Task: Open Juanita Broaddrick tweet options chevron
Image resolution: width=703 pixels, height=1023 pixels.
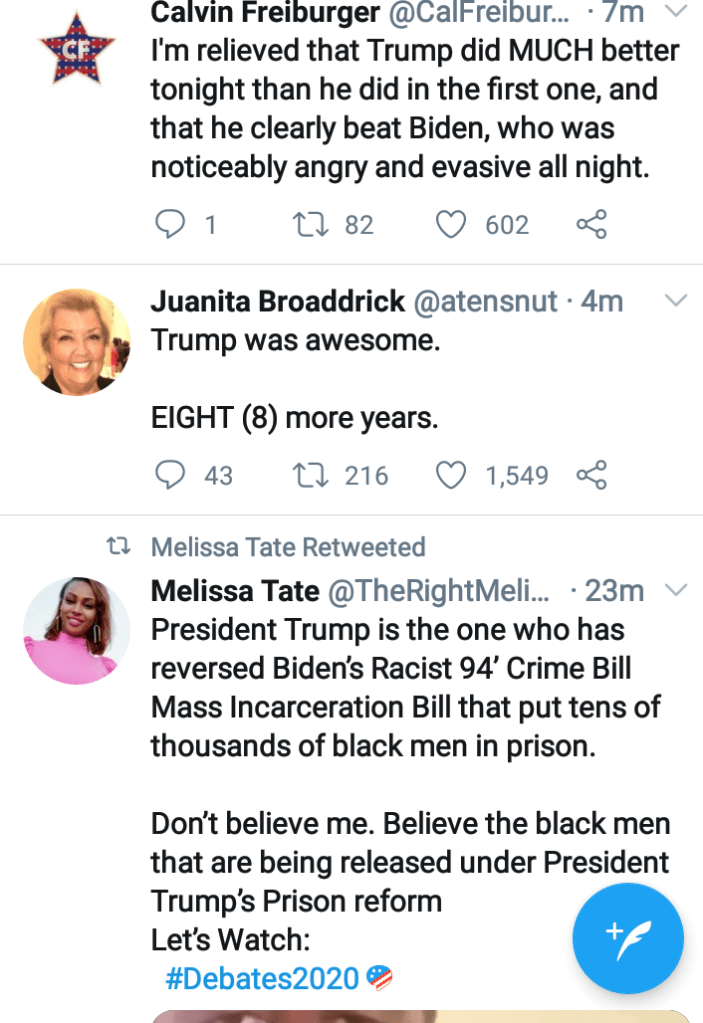Action: pyautogui.click(x=676, y=300)
